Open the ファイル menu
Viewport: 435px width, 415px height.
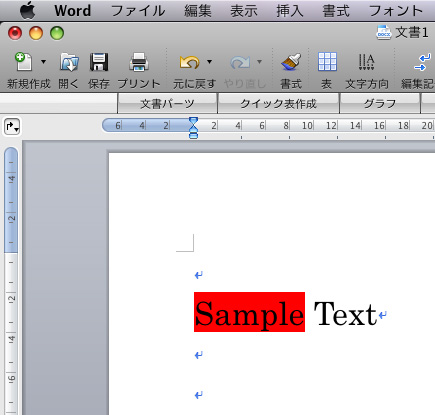pos(138,11)
